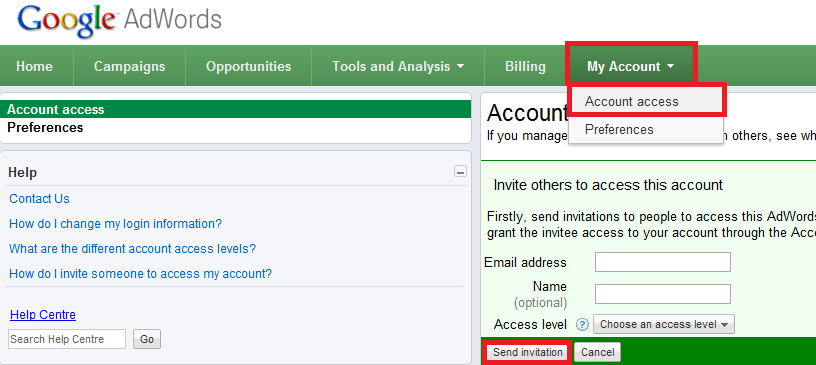Open the My Account dropdown menu

(631, 67)
